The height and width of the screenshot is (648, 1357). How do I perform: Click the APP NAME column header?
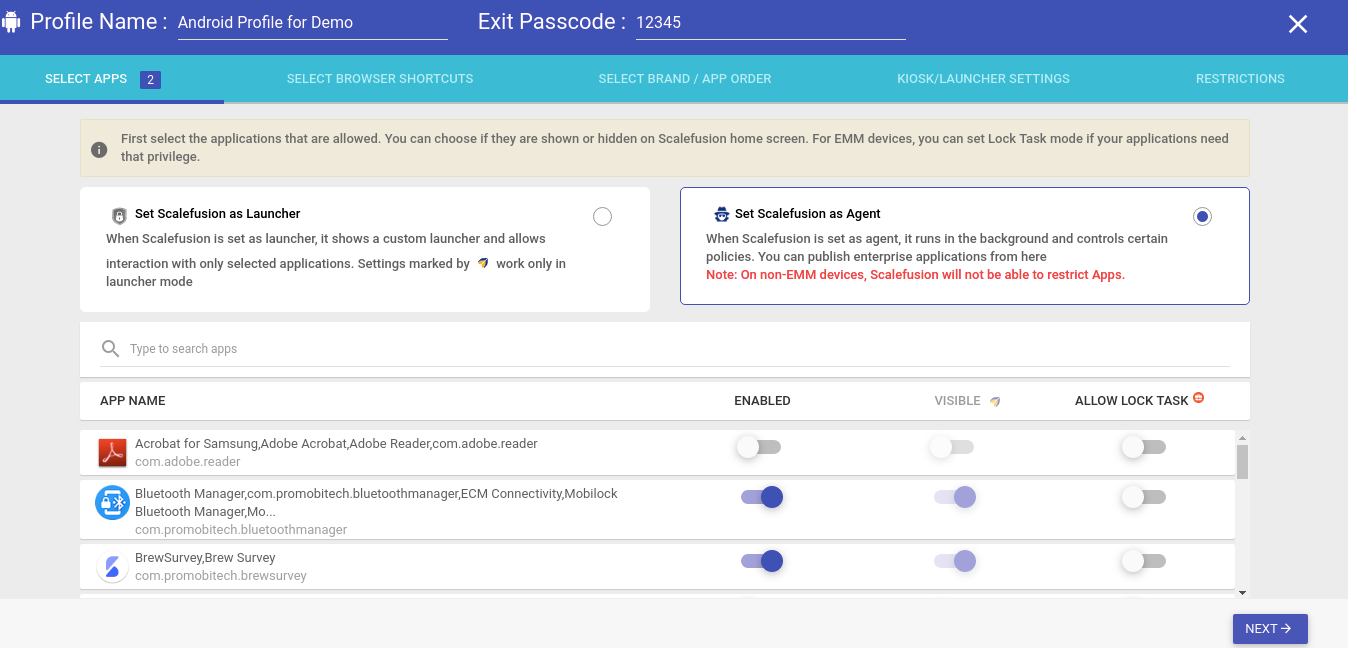point(133,401)
